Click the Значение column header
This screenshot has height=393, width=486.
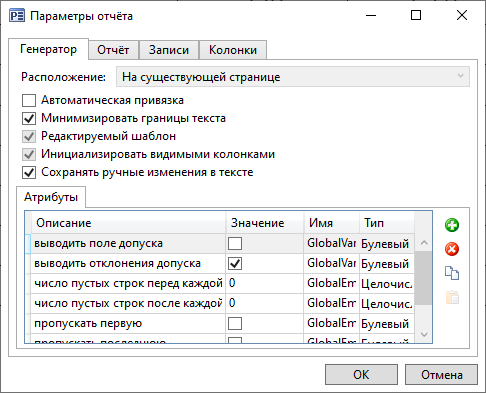265,223
